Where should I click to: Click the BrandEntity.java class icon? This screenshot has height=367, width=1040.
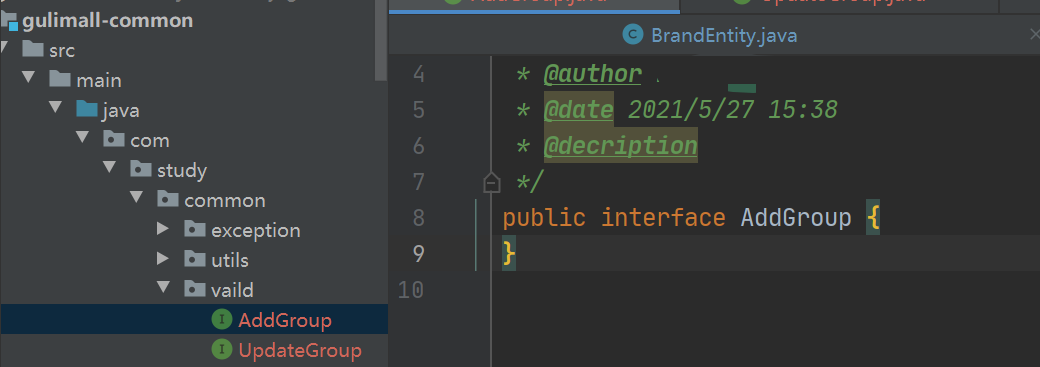[633, 35]
